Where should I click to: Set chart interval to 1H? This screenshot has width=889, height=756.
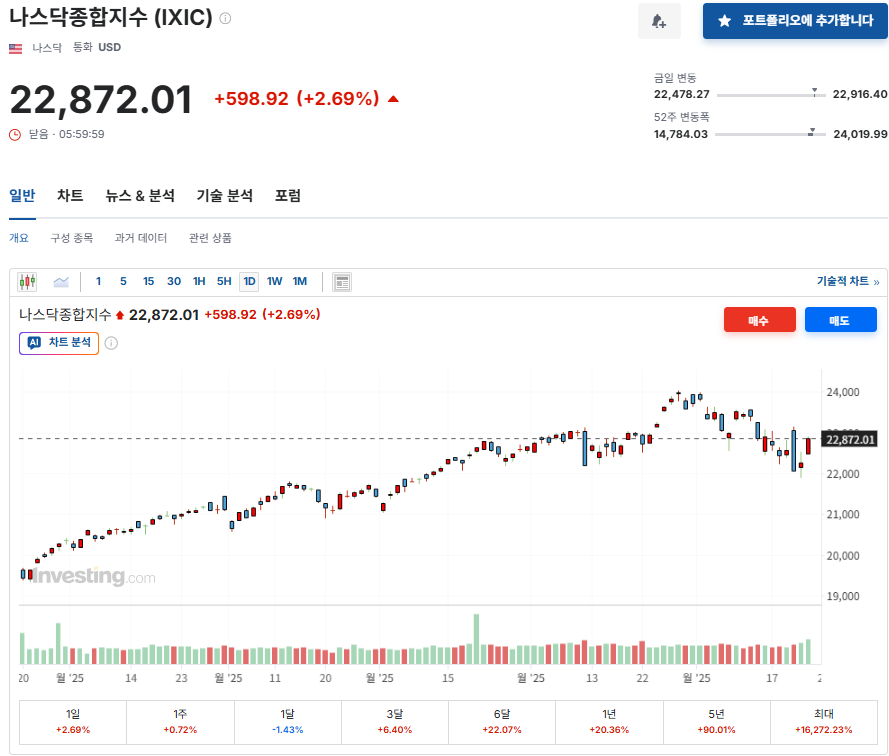[x=199, y=281]
